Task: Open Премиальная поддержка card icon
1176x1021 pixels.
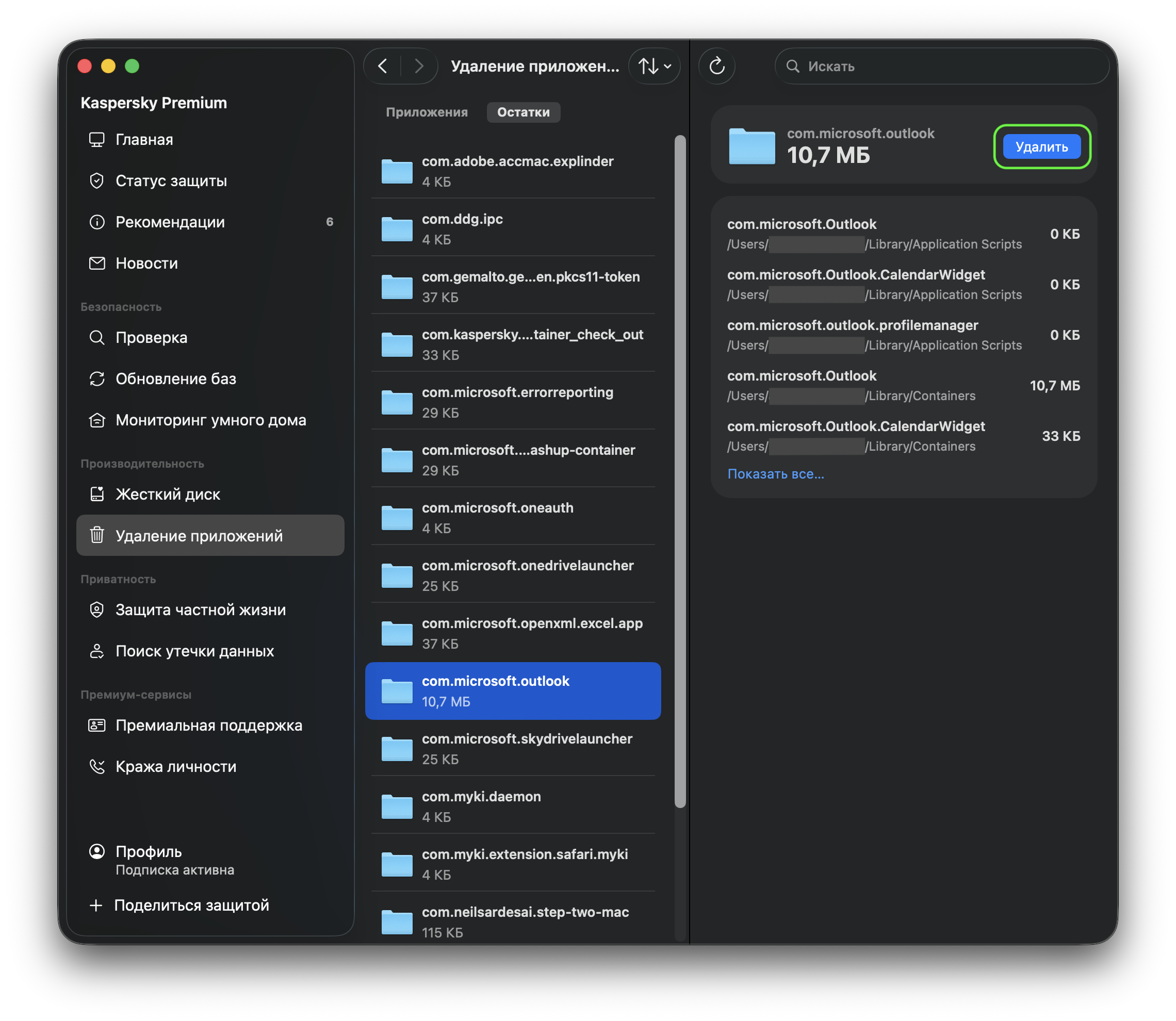Action: click(x=97, y=726)
